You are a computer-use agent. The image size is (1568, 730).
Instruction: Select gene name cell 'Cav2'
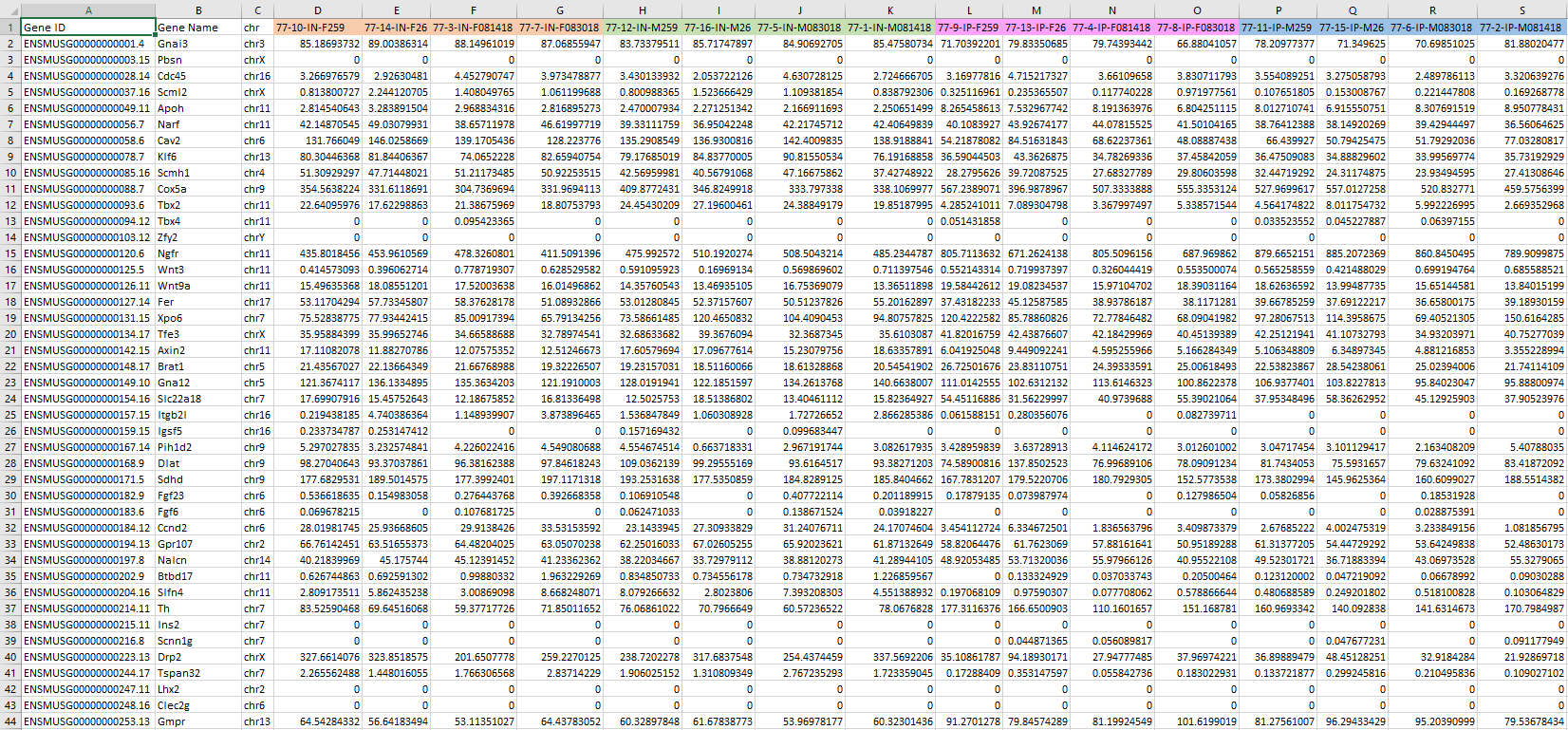coord(198,140)
